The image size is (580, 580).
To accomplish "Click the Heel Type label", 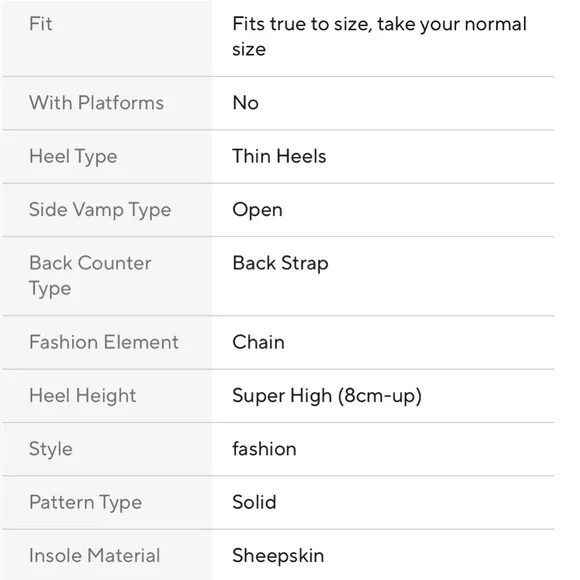I will pyautogui.click(x=73, y=156).
